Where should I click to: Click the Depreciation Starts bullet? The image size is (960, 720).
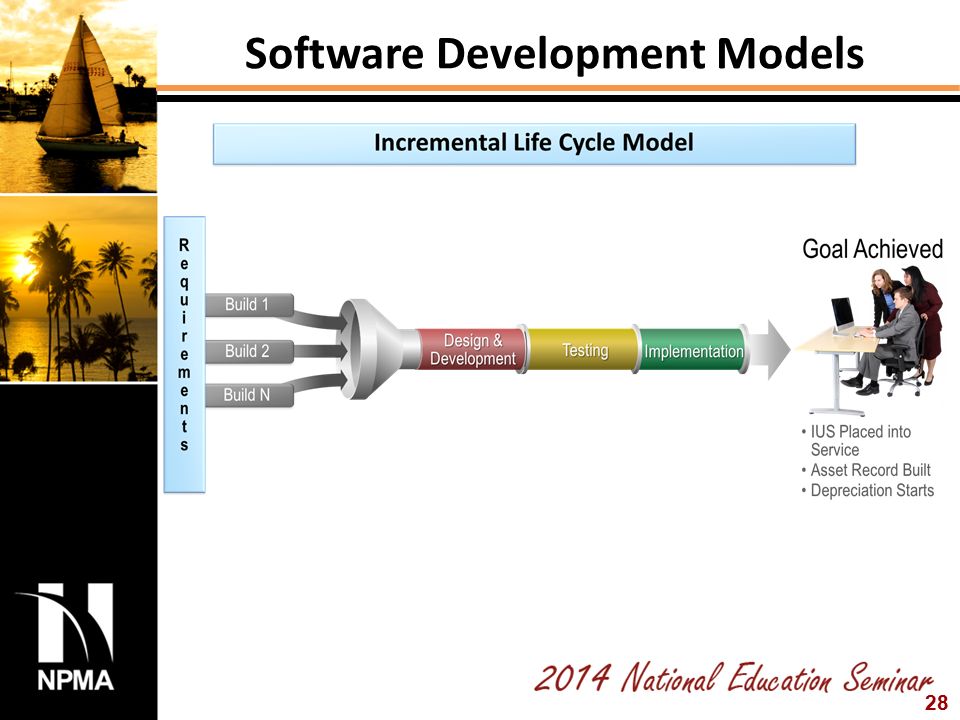point(868,490)
